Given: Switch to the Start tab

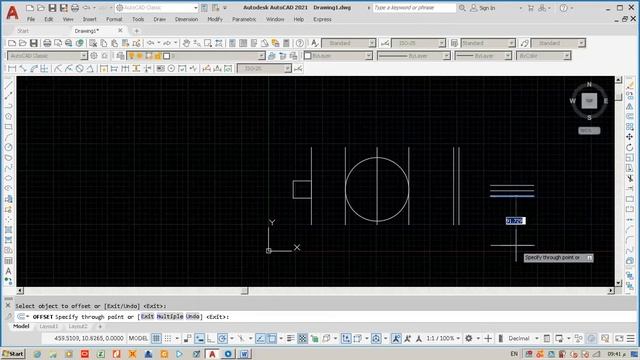Looking at the screenshot, I should 23,31.
